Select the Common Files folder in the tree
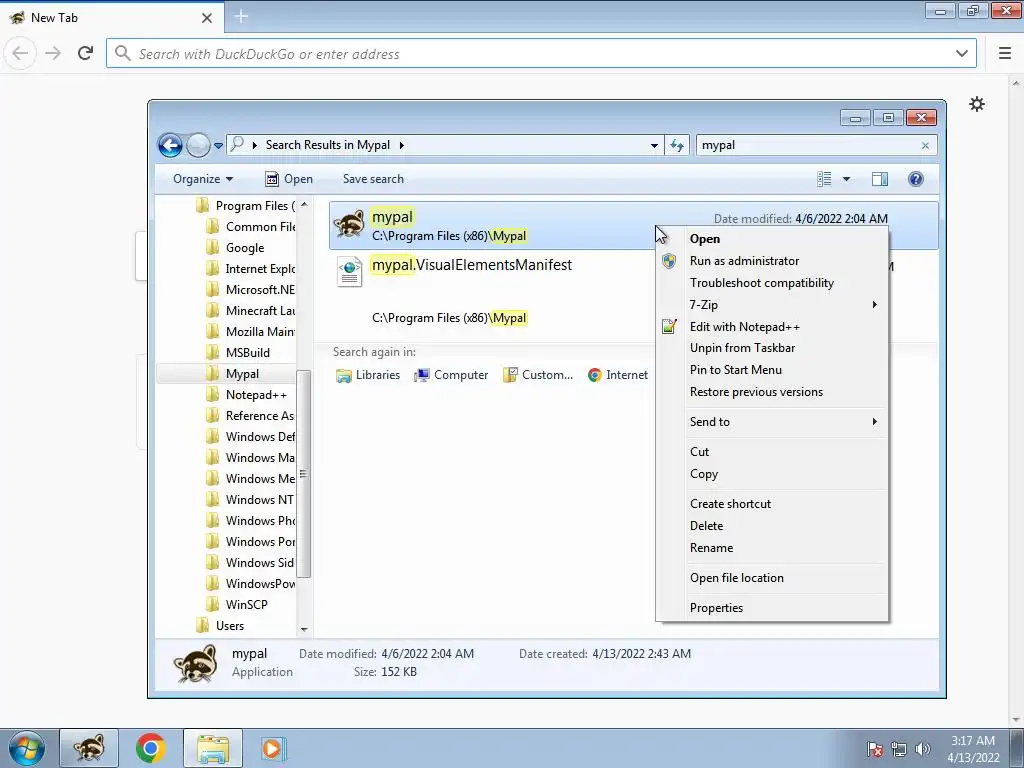The height and width of the screenshot is (768, 1024). tap(251, 227)
